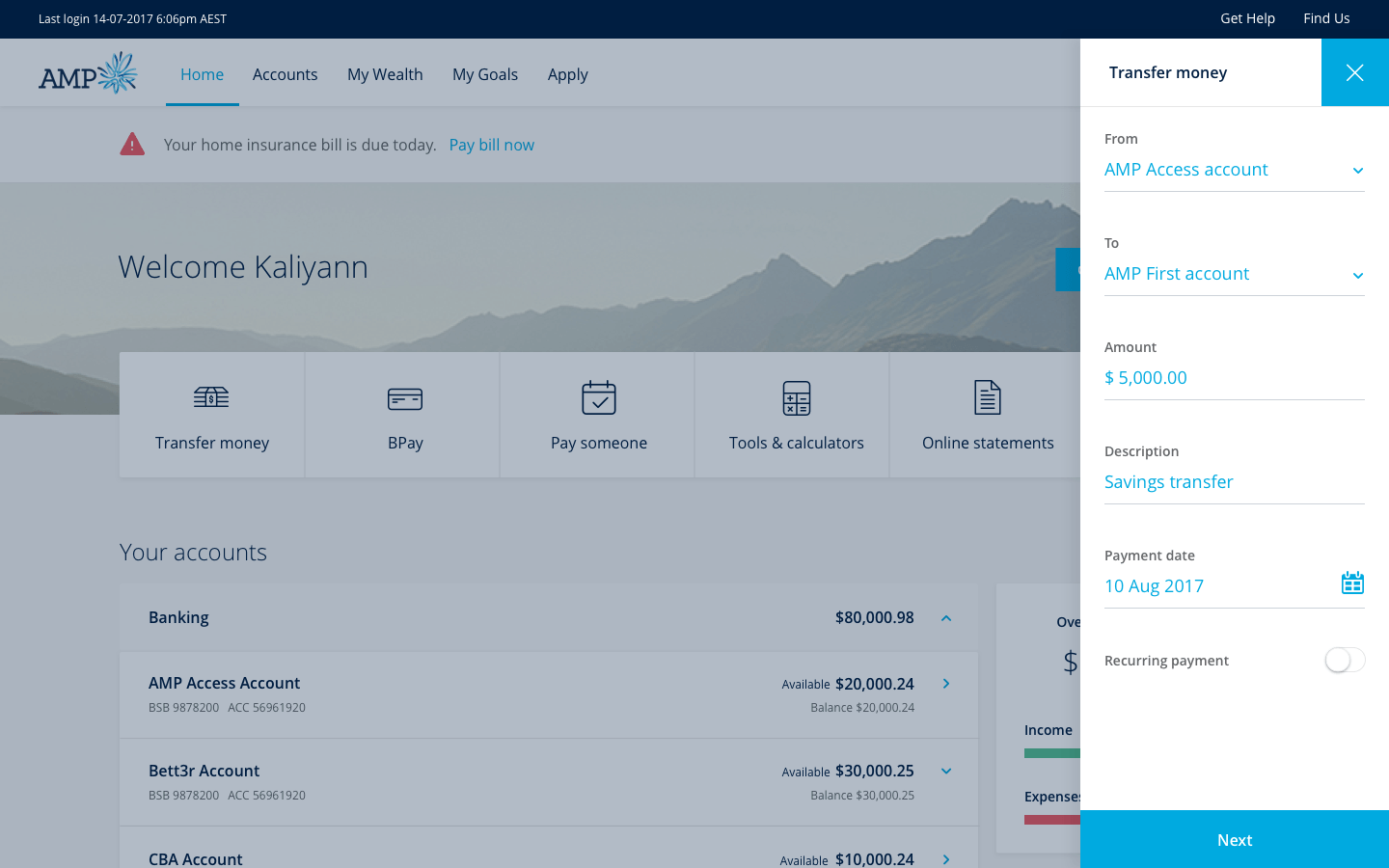
Task: Select the Tools & calculators label
Action: pos(797,443)
